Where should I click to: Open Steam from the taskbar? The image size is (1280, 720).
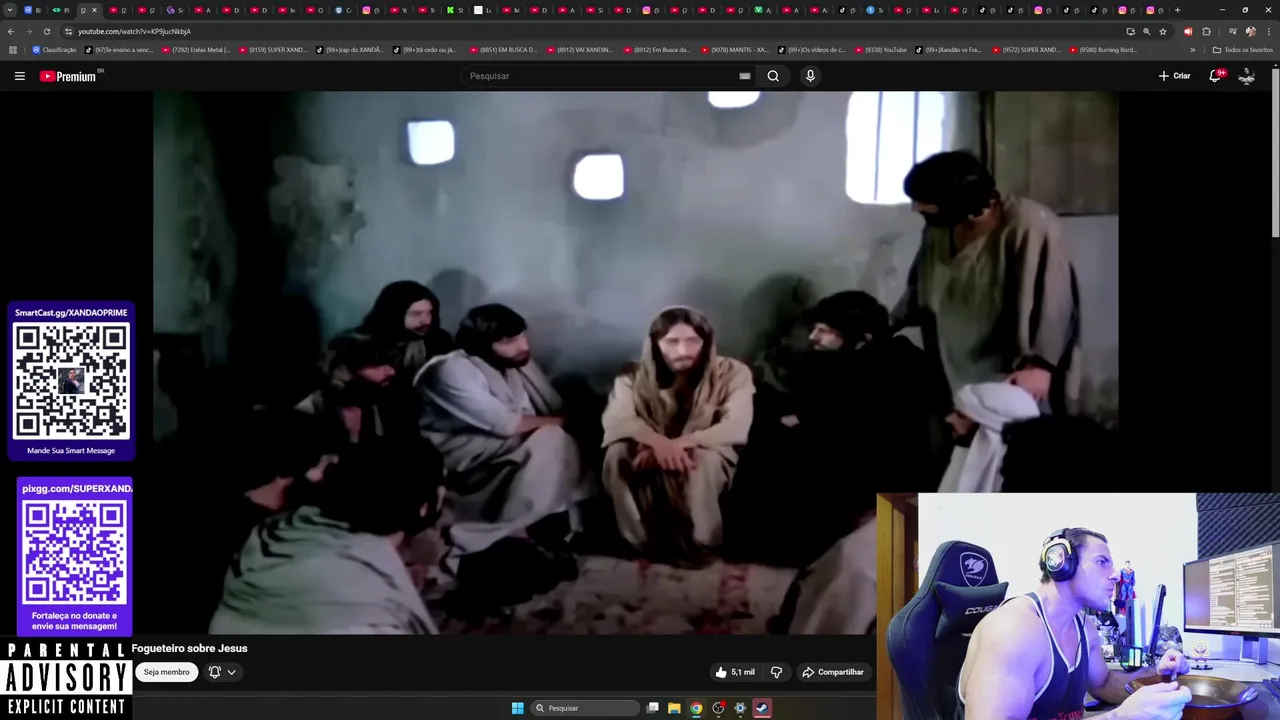point(762,708)
